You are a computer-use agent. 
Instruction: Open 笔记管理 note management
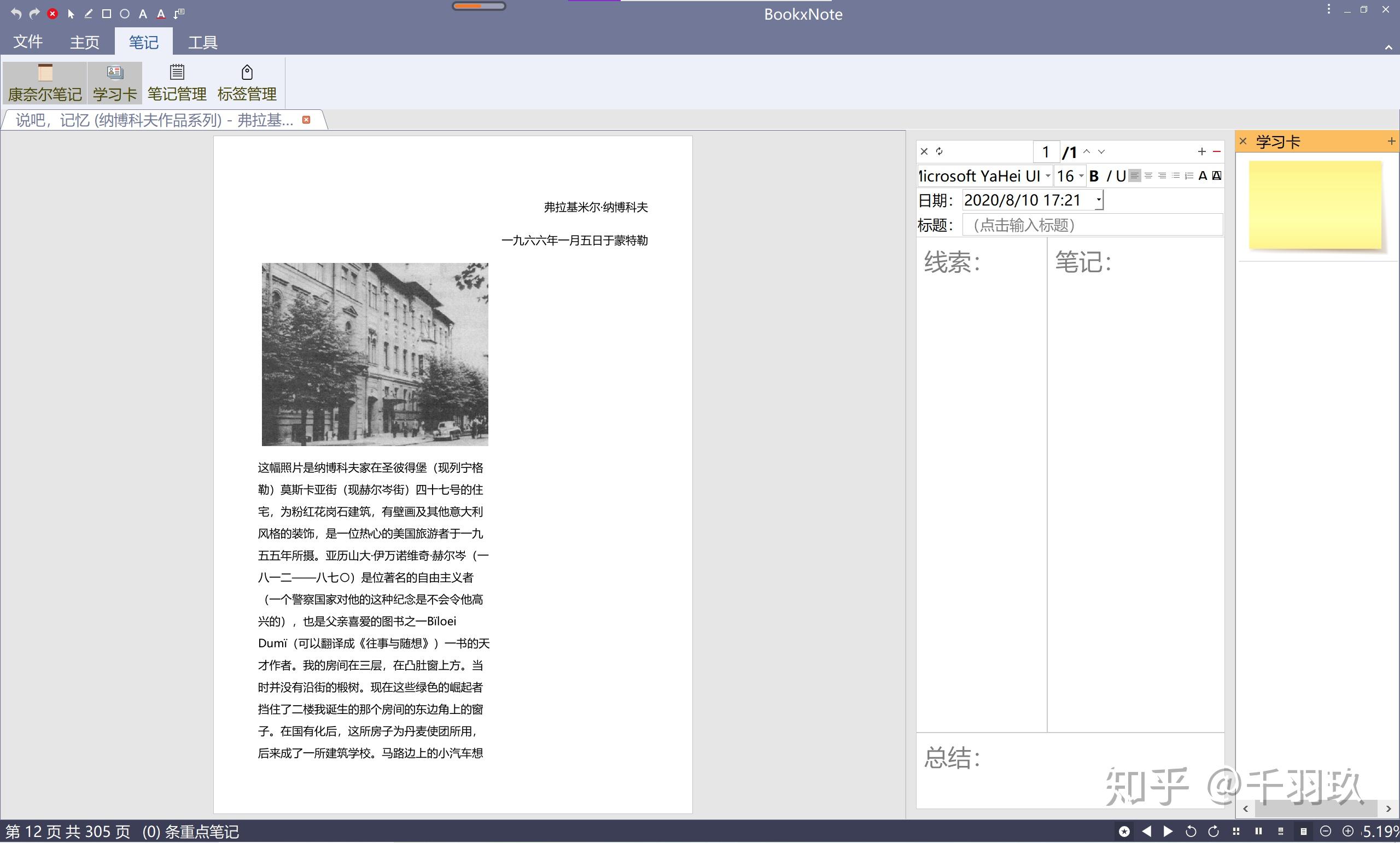[176, 82]
